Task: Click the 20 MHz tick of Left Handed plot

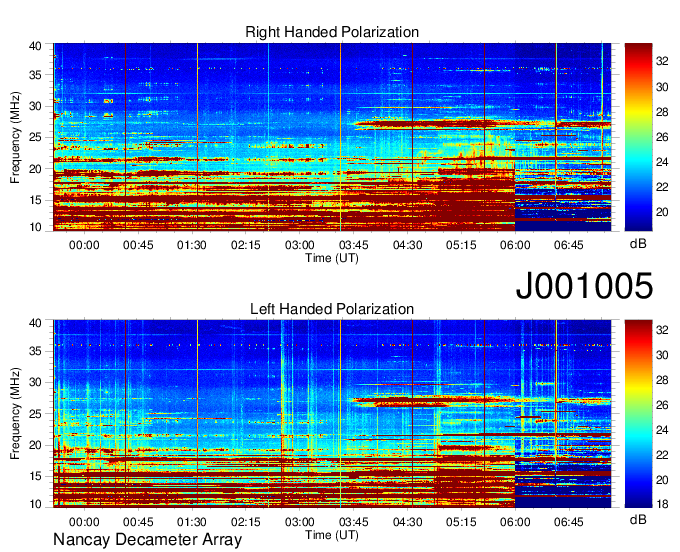Action: coord(35,445)
